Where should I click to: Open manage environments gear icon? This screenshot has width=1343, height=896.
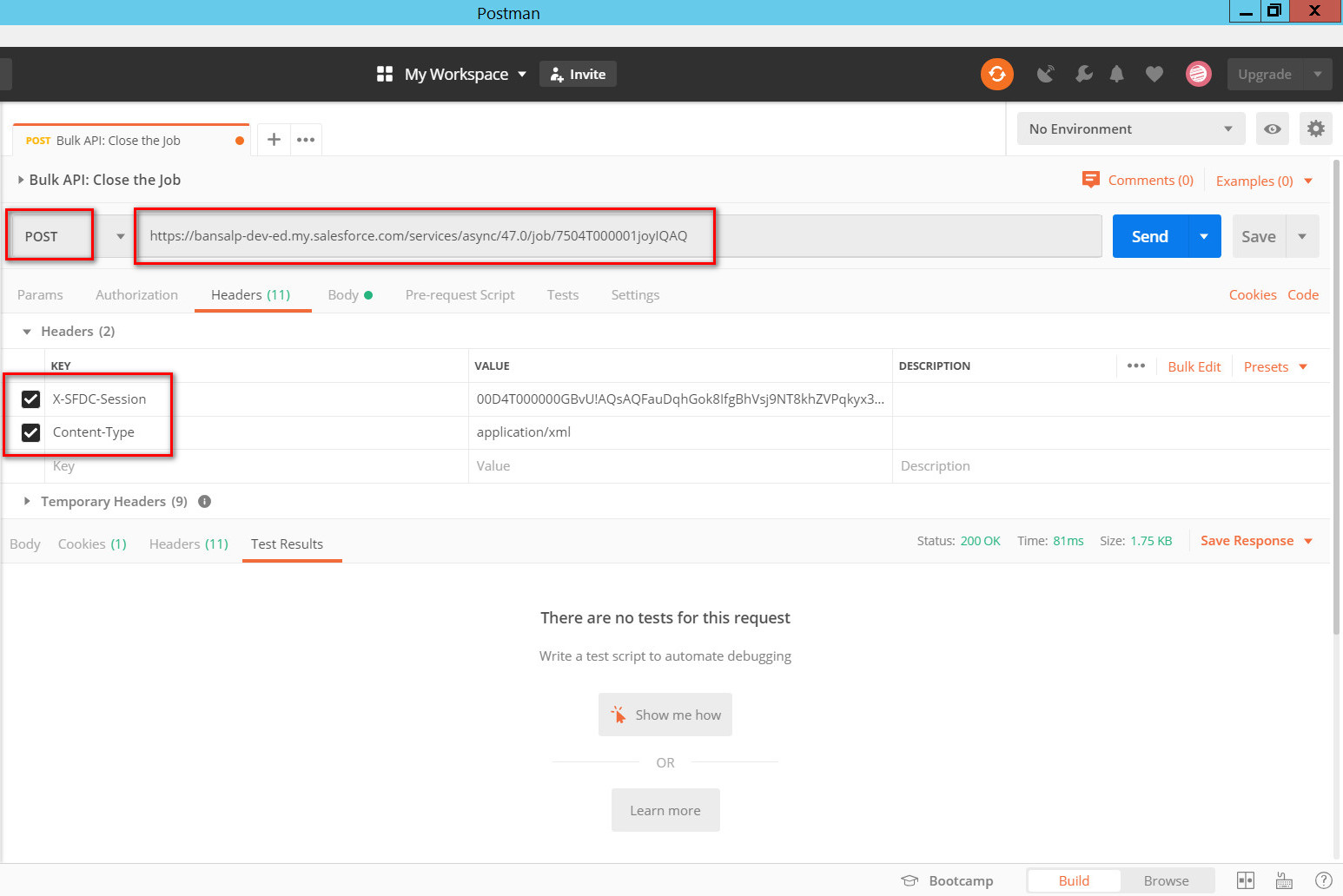(1316, 128)
